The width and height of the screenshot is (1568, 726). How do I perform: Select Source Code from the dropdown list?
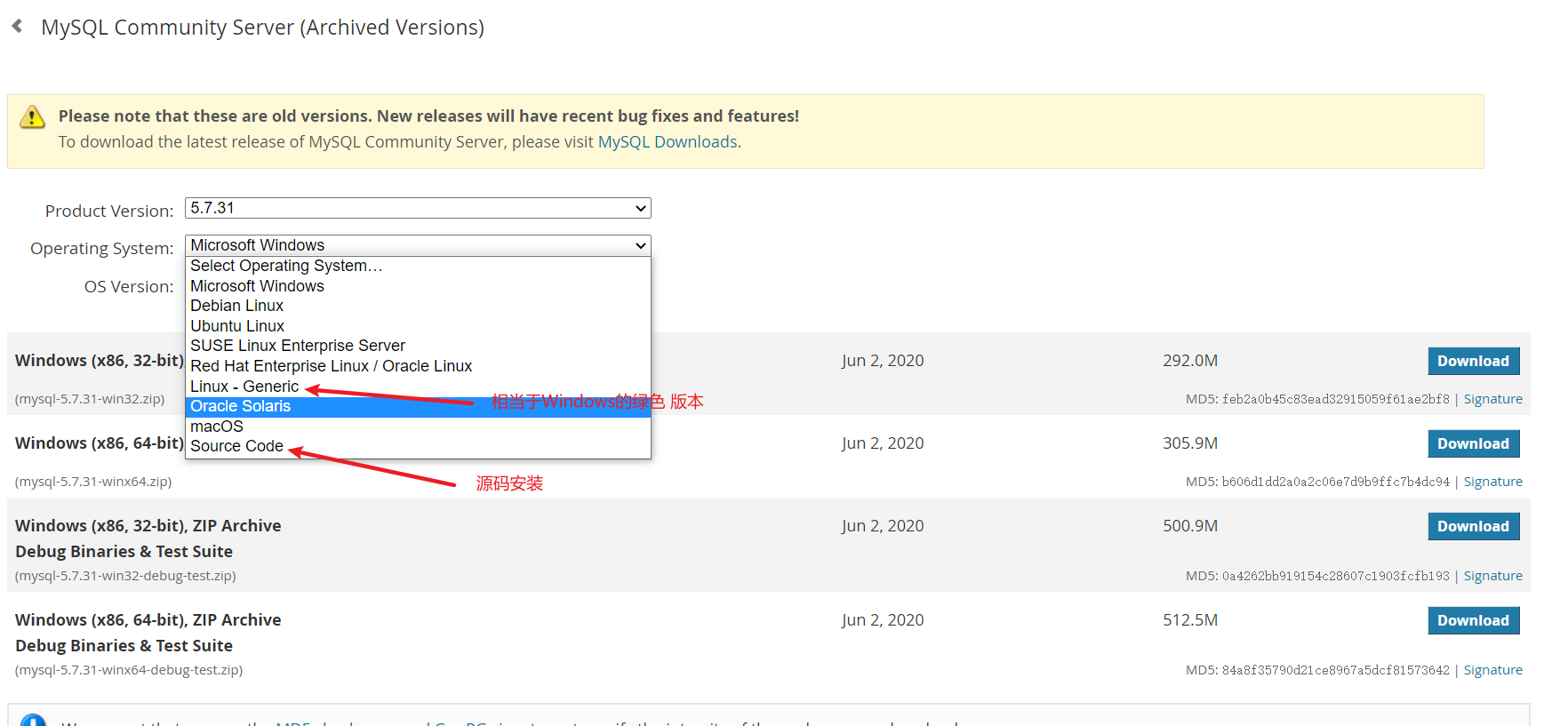click(x=418, y=446)
